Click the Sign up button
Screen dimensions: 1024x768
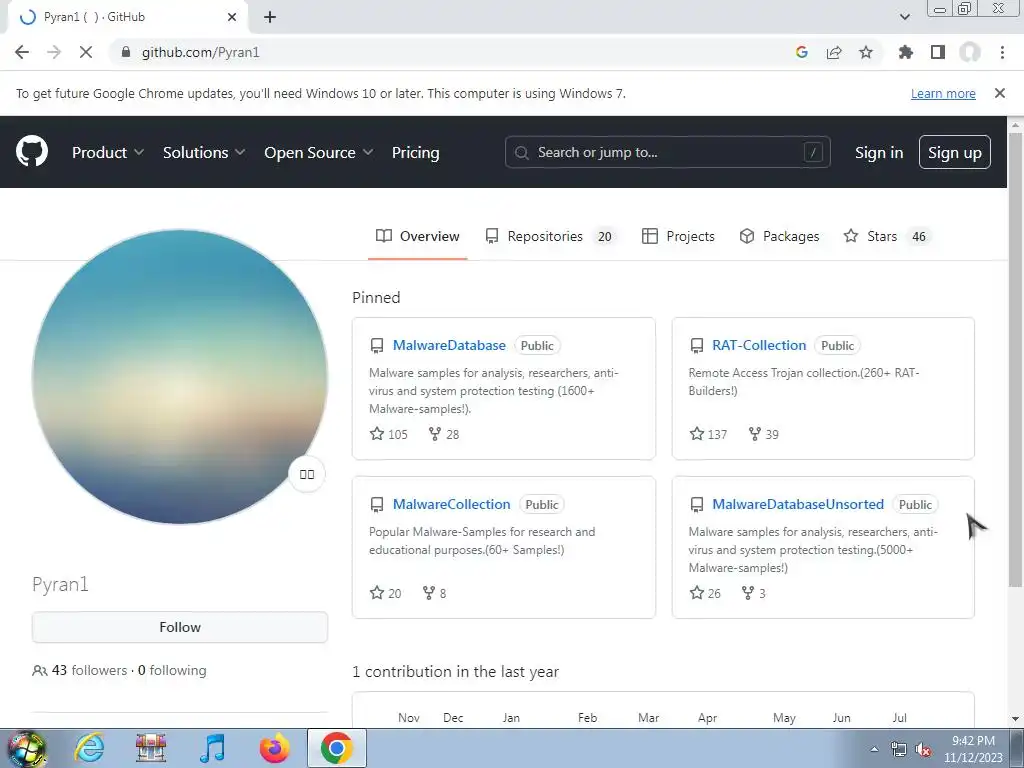click(955, 152)
